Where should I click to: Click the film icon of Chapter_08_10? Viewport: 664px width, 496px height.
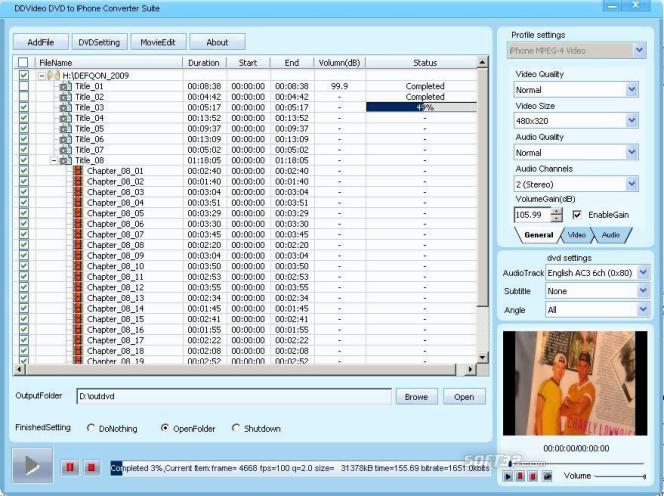[78, 266]
